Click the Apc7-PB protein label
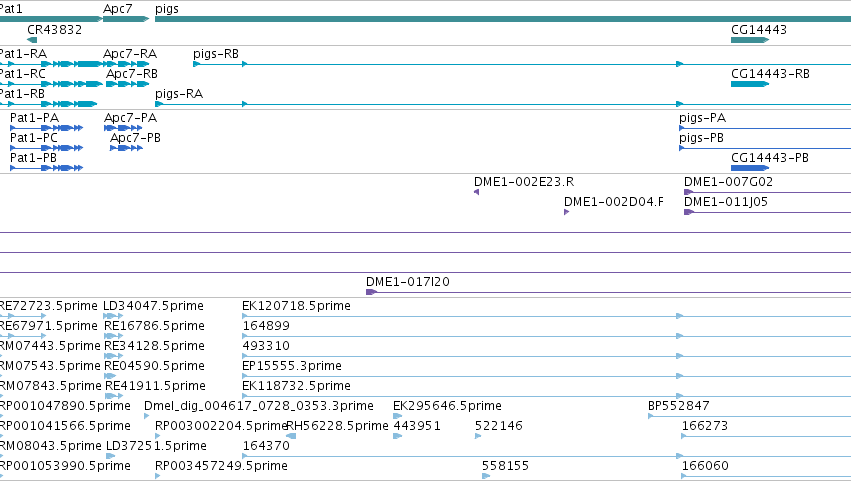This screenshot has height=481, width=851. 136,138
